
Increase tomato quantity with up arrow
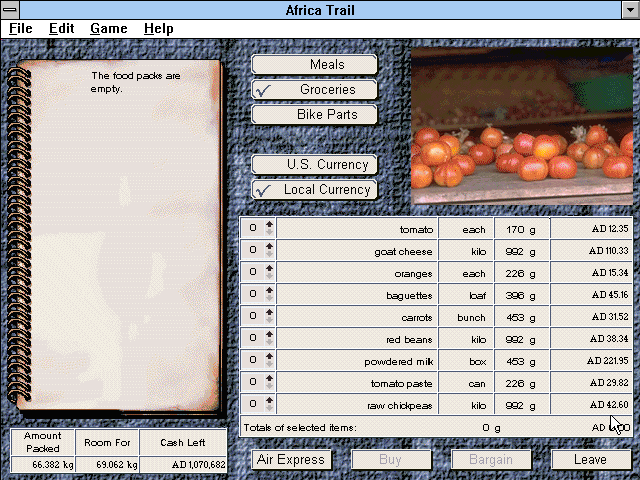pyautogui.click(x=269, y=224)
